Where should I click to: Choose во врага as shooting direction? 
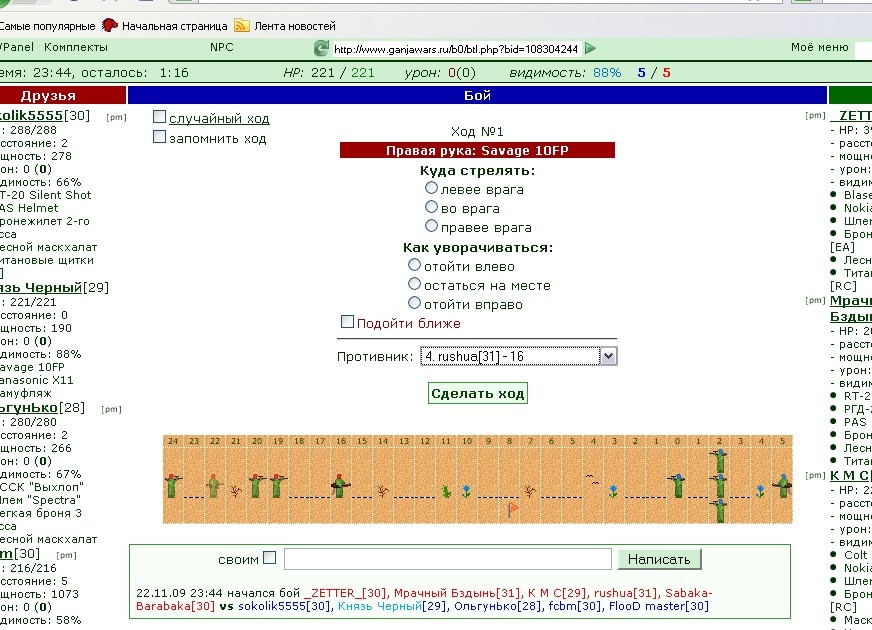pyautogui.click(x=431, y=207)
